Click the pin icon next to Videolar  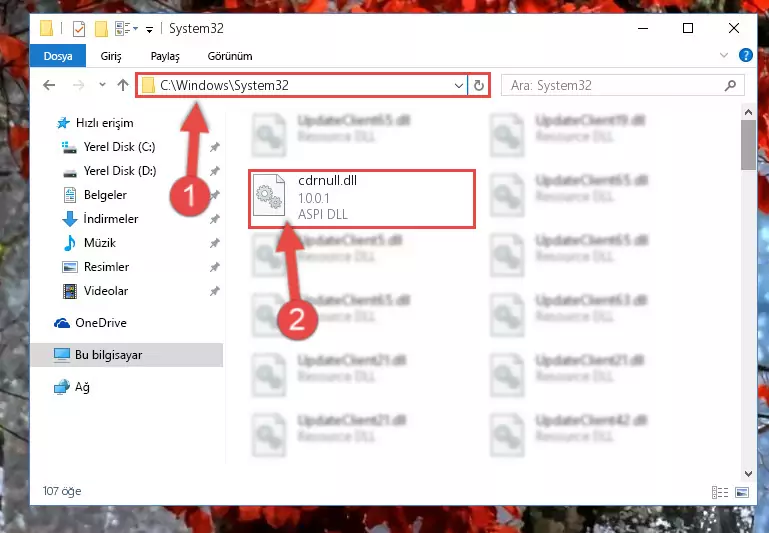coord(215,291)
